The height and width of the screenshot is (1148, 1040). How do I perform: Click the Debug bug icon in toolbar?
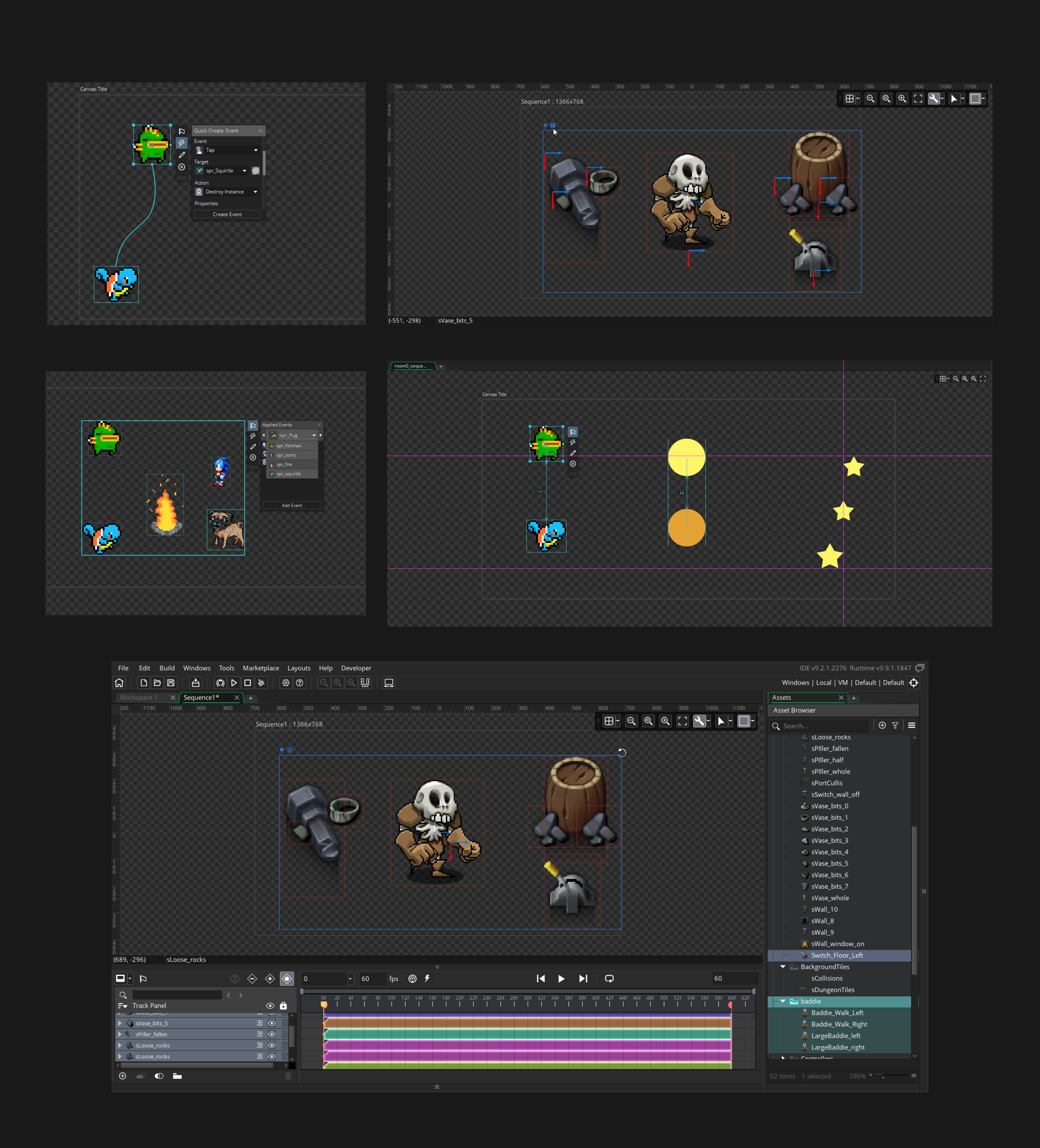point(220,683)
